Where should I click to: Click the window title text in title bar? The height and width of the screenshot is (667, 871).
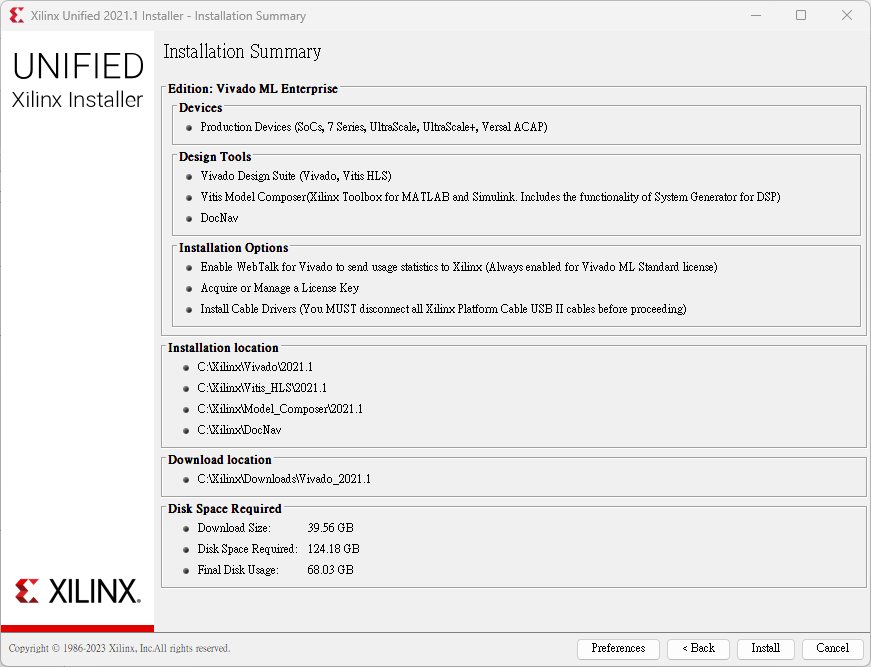tap(168, 16)
